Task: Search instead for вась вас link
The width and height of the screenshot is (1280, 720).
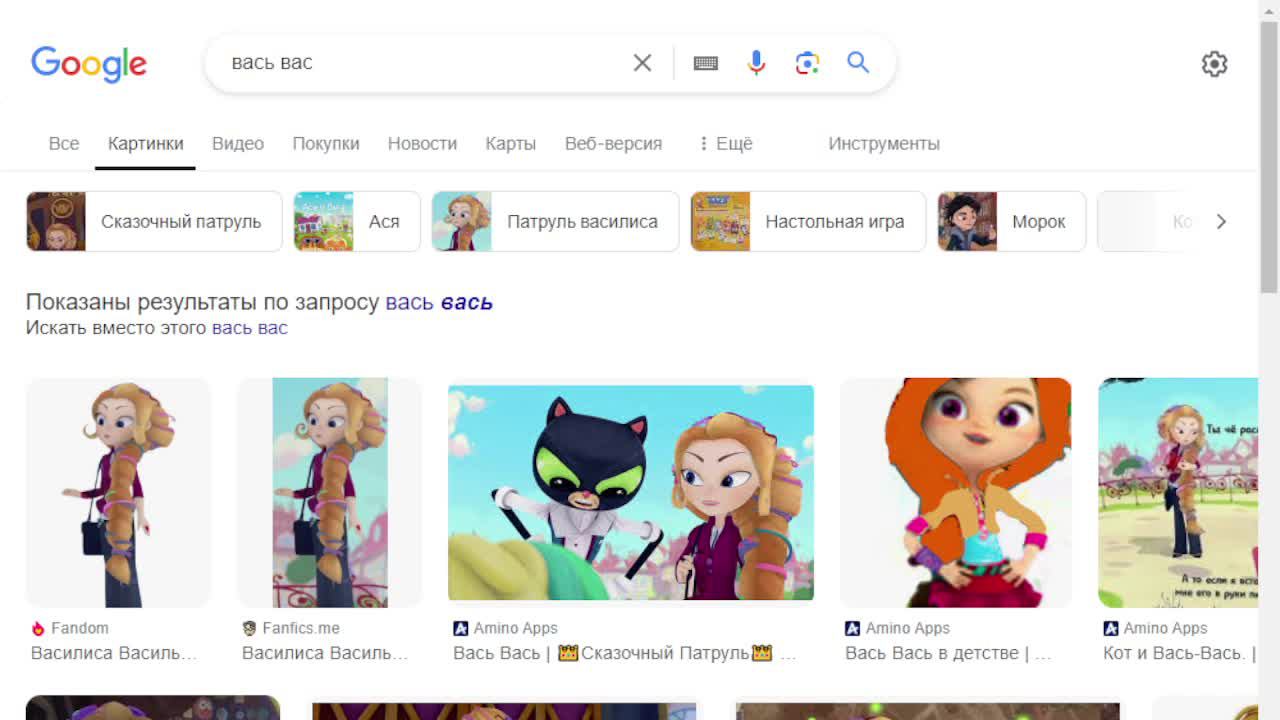Action: click(x=250, y=328)
